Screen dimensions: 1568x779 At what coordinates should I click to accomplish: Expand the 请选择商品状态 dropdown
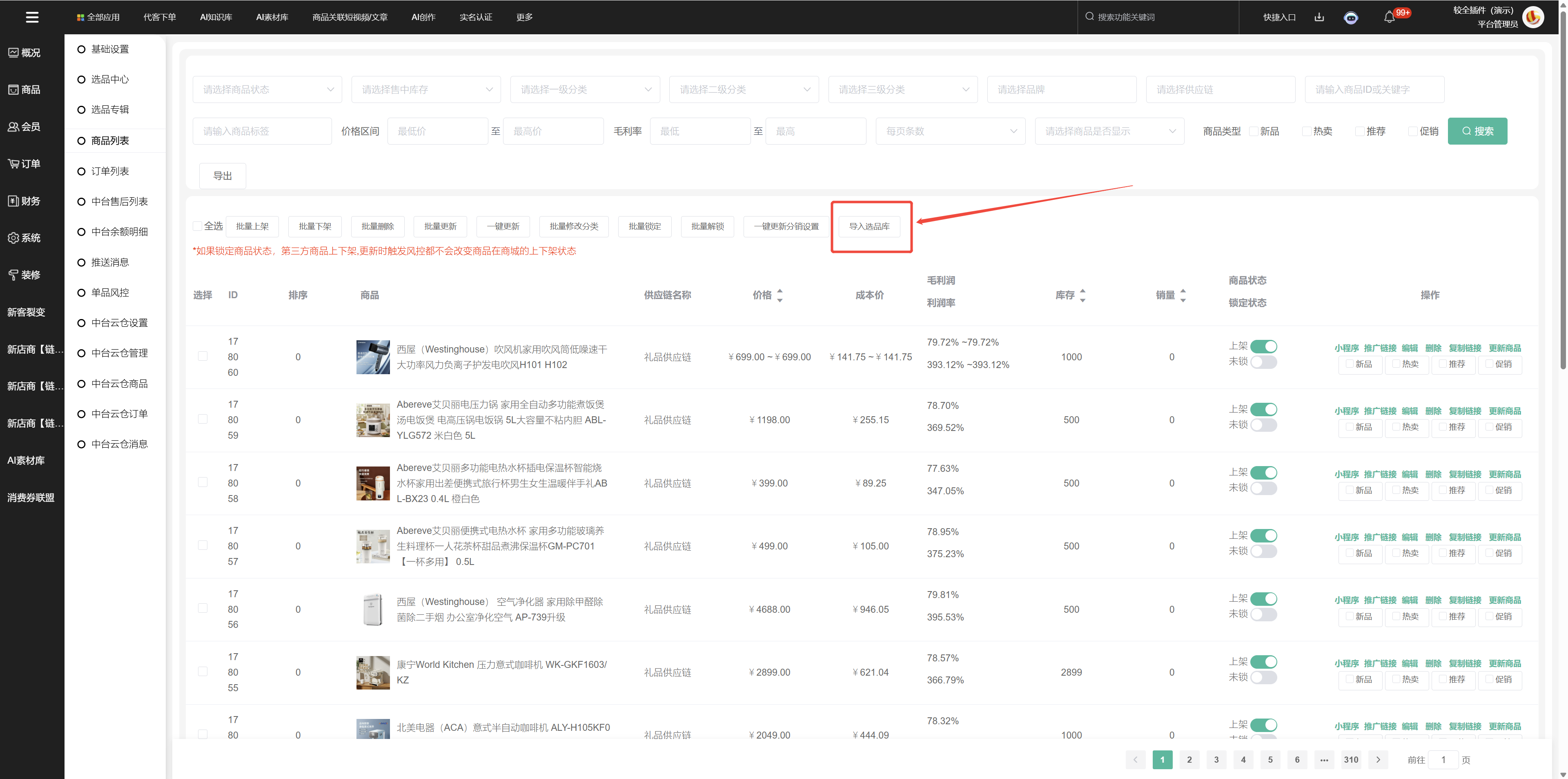click(267, 89)
